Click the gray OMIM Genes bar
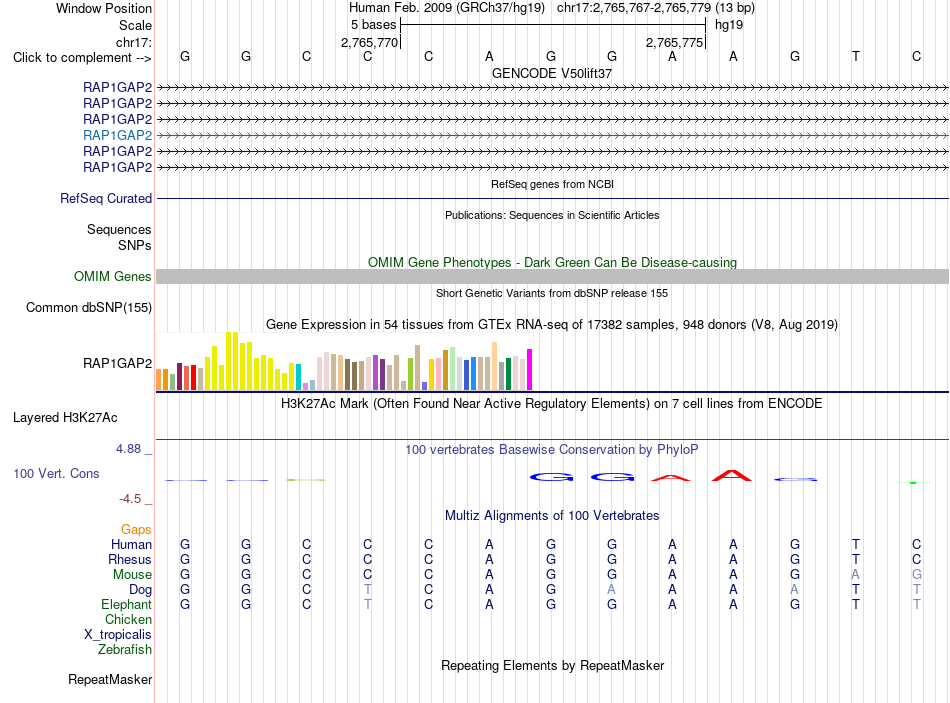 [x=553, y=276]
